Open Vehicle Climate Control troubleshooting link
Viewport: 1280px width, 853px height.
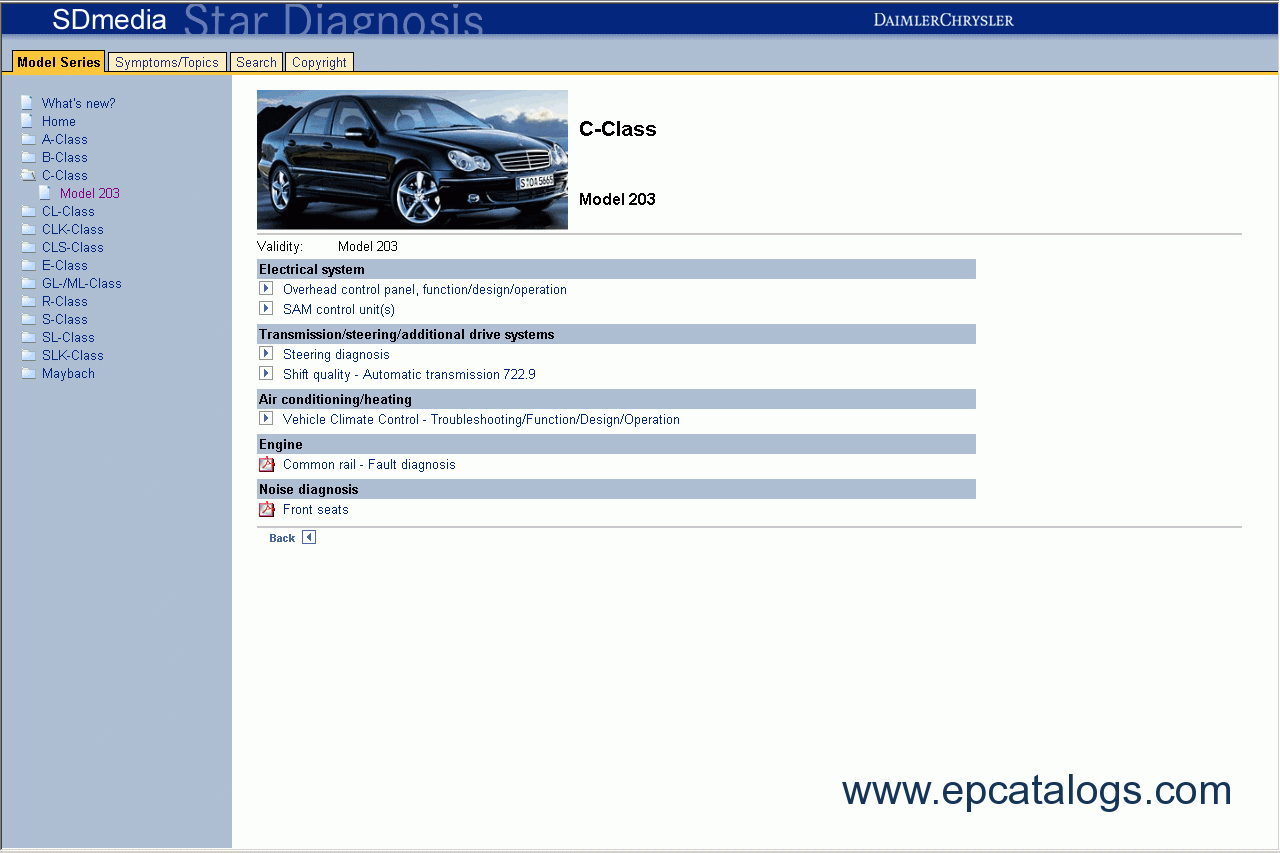click(481, 420)
